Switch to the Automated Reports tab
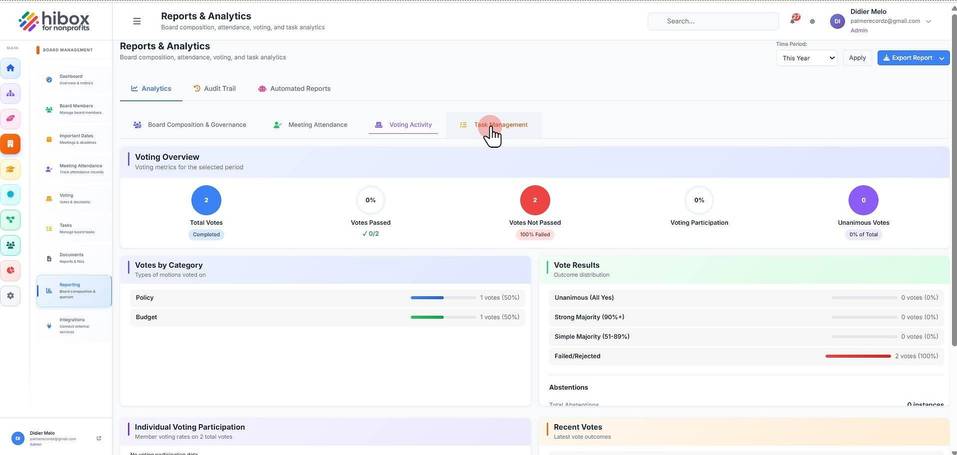 294,89
